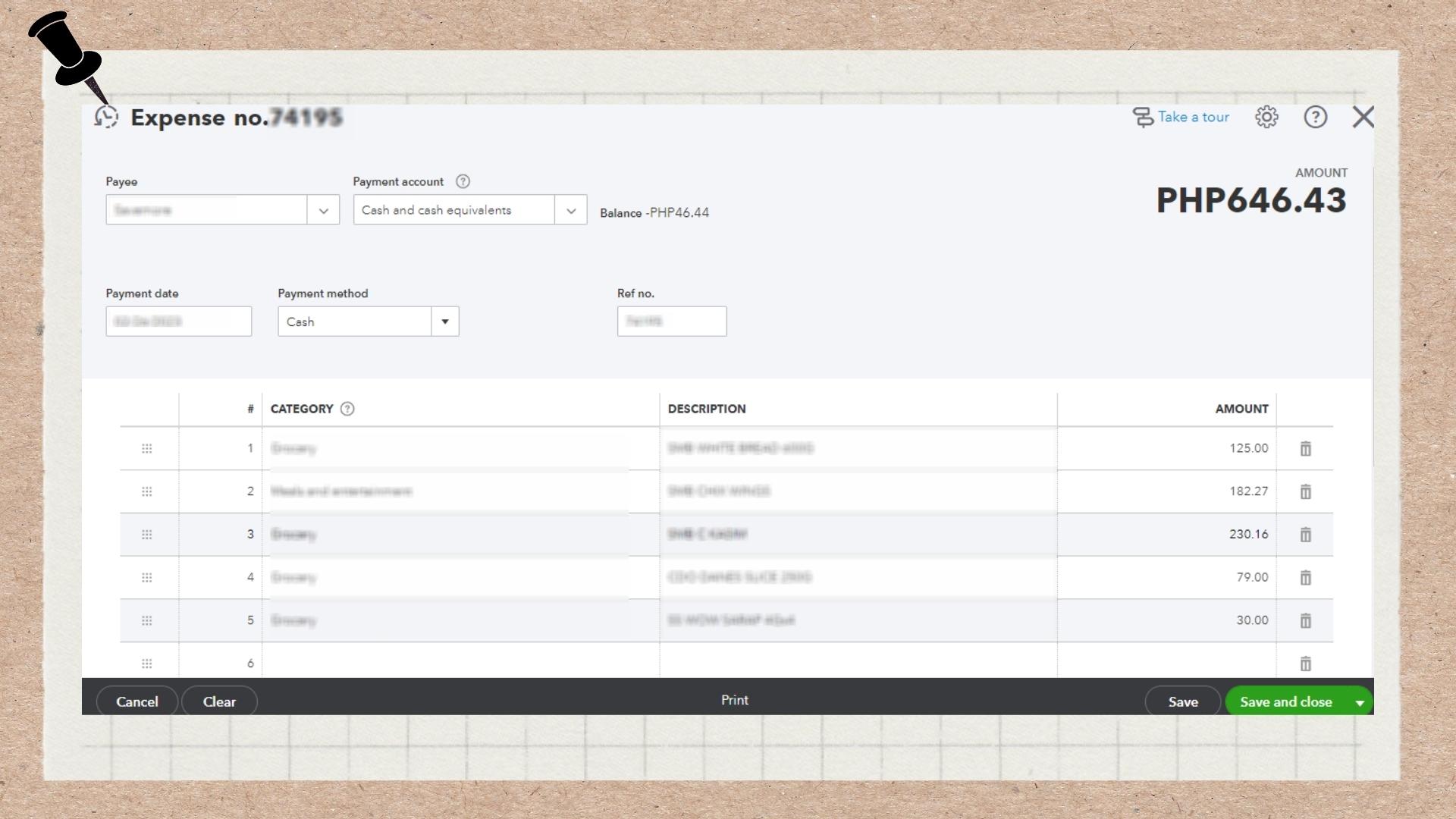Image resolution: width=1456 pixels, height=819 pixels.
Task: Delete line 5 with trash icon
Action: click(1305, 620)
